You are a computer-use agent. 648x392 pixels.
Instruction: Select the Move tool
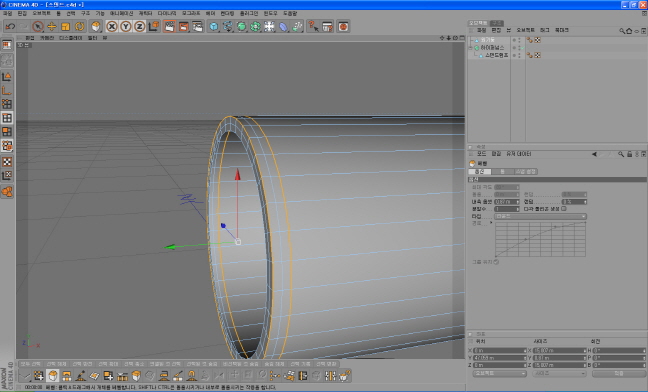[52, 26]
